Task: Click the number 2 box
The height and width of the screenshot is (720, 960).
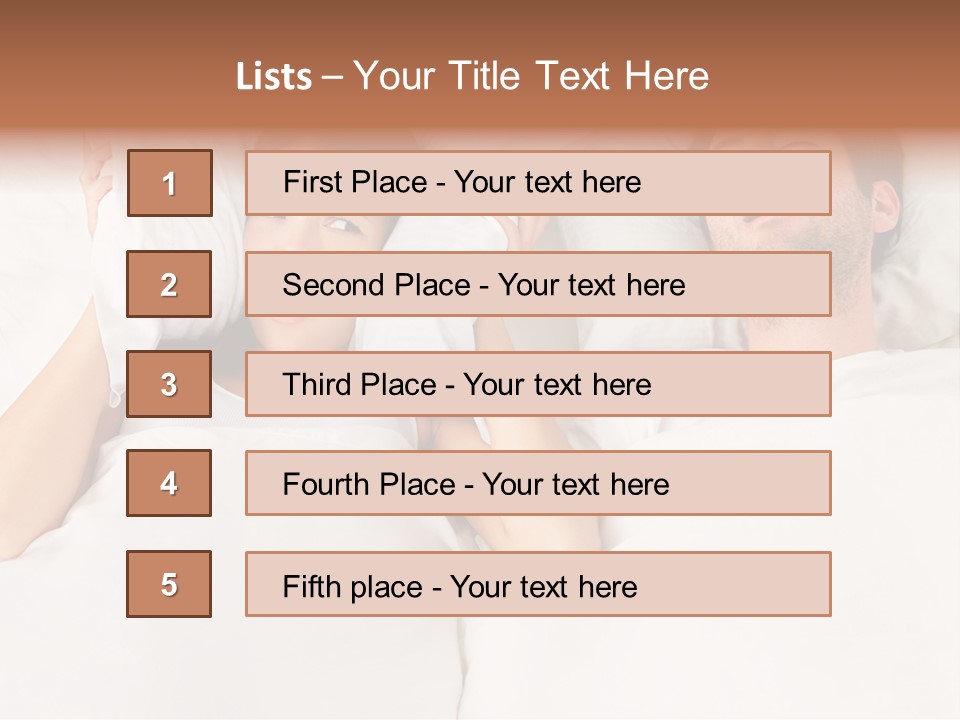Action: [x=169, y=285]
